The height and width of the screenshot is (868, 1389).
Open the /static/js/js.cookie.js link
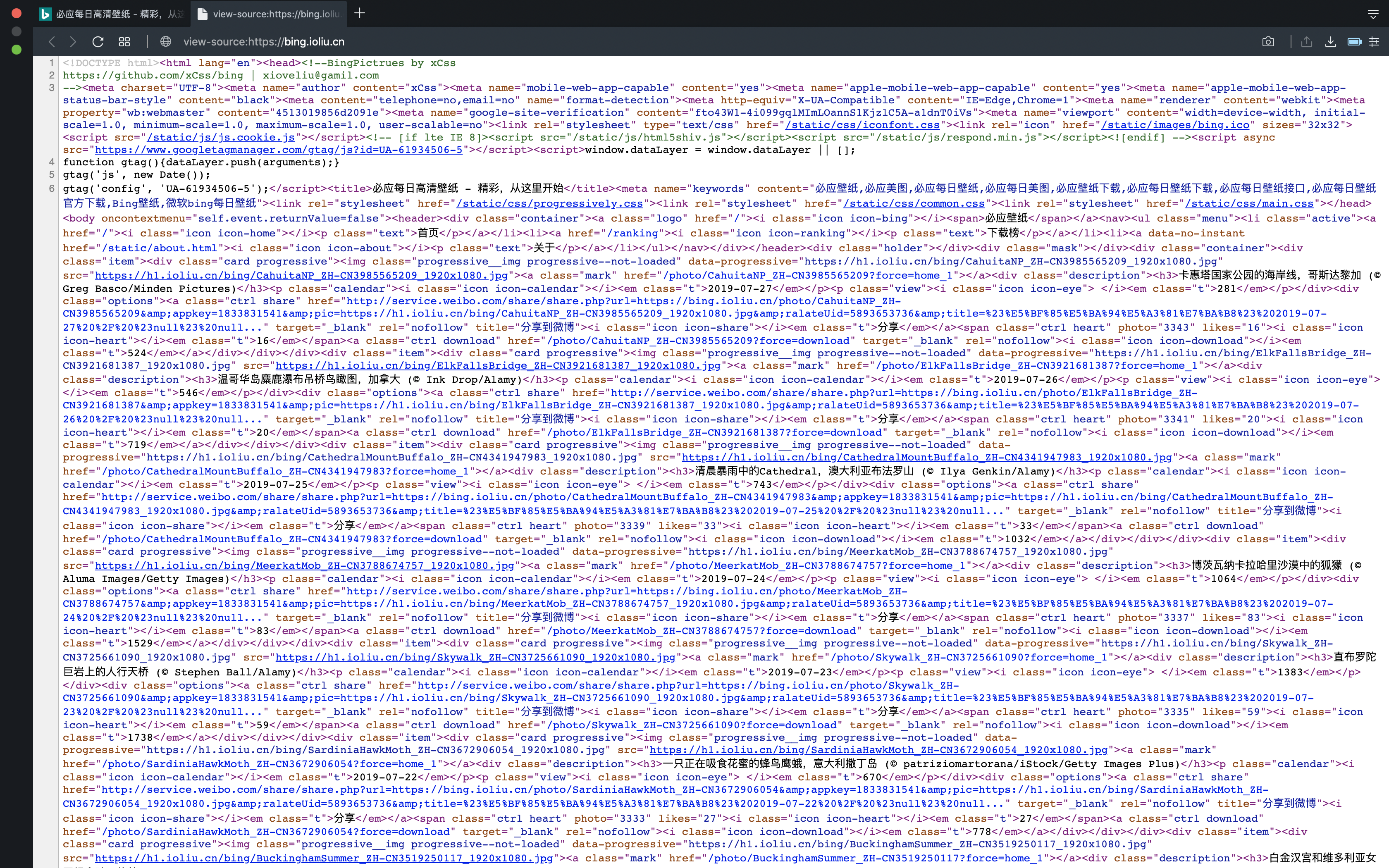pyautogui.click(x=220, y=137)
